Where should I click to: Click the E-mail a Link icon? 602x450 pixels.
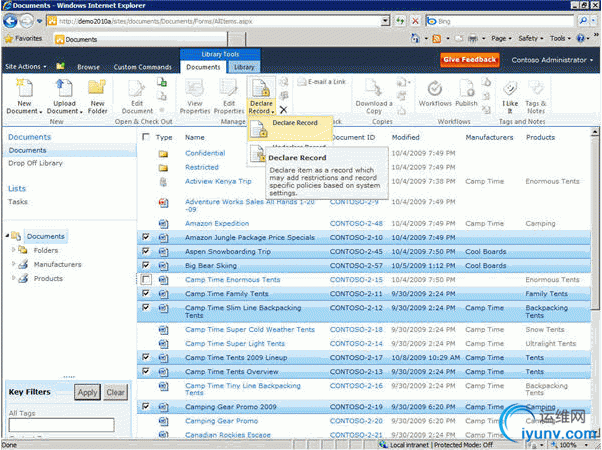tap(302, 82)
